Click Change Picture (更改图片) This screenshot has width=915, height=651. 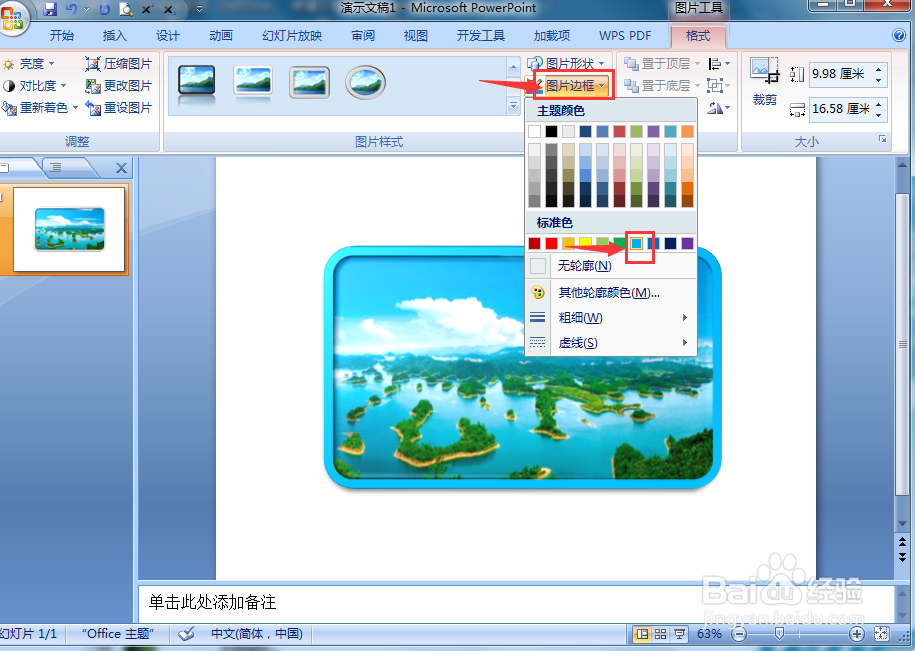pyautogui.click(x=118, y=86)
